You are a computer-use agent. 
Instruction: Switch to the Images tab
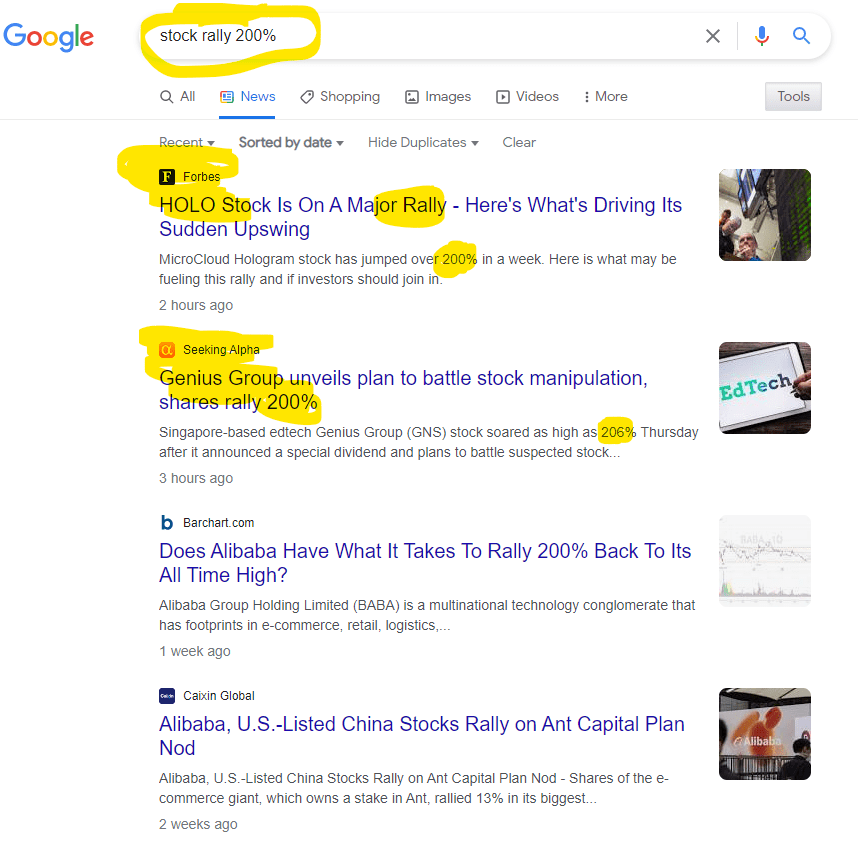pyautogui.click(x=438, y=97)
